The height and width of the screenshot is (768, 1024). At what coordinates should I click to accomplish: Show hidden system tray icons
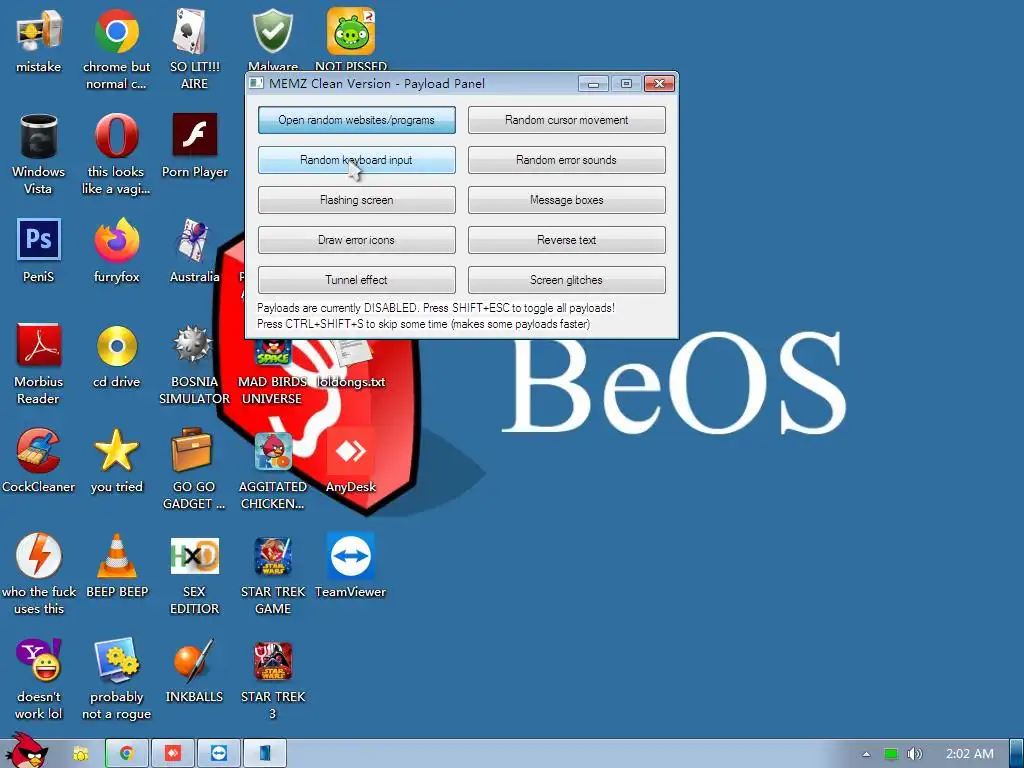pyautogui.click(x=866, y=754)
